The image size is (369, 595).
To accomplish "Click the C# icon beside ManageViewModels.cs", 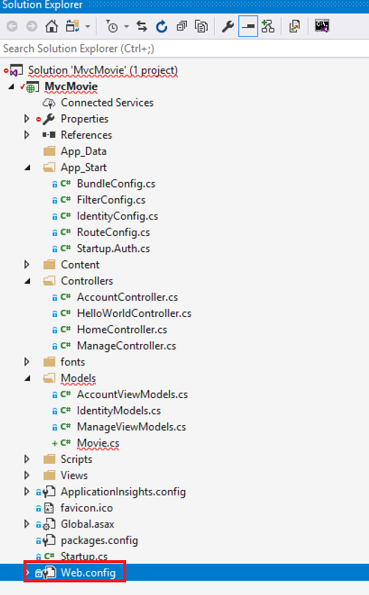I will [66, 427].
